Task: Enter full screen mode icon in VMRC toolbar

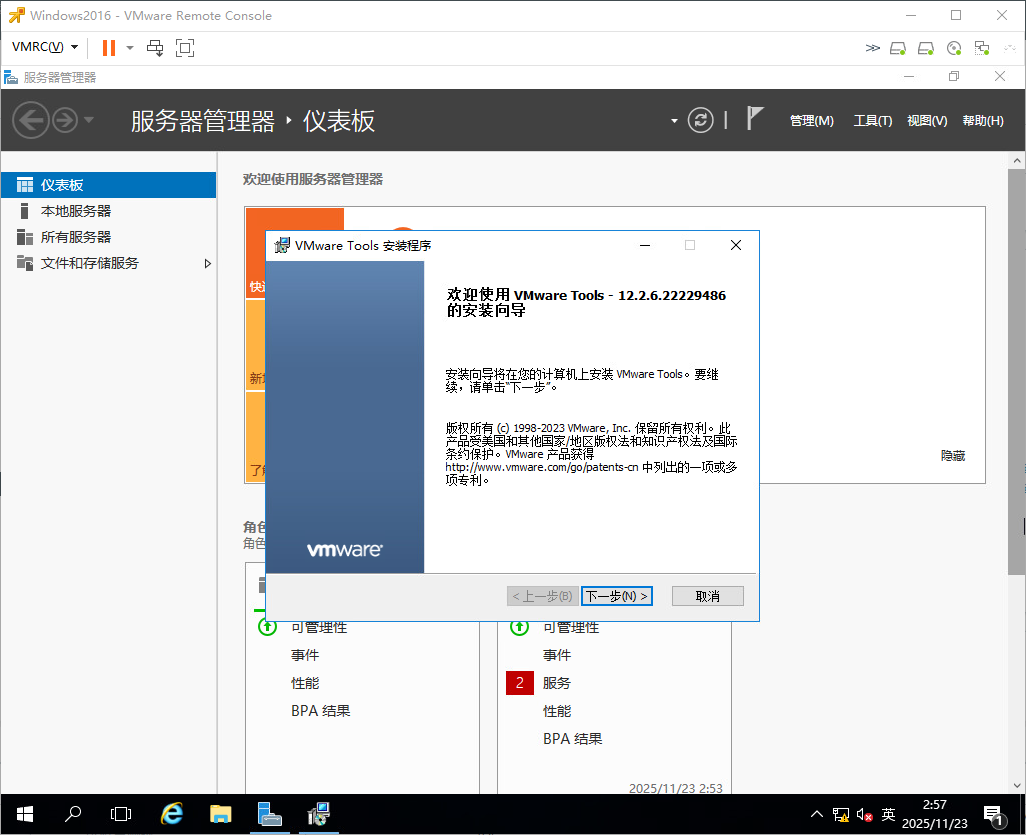Action: coord(185,48)
